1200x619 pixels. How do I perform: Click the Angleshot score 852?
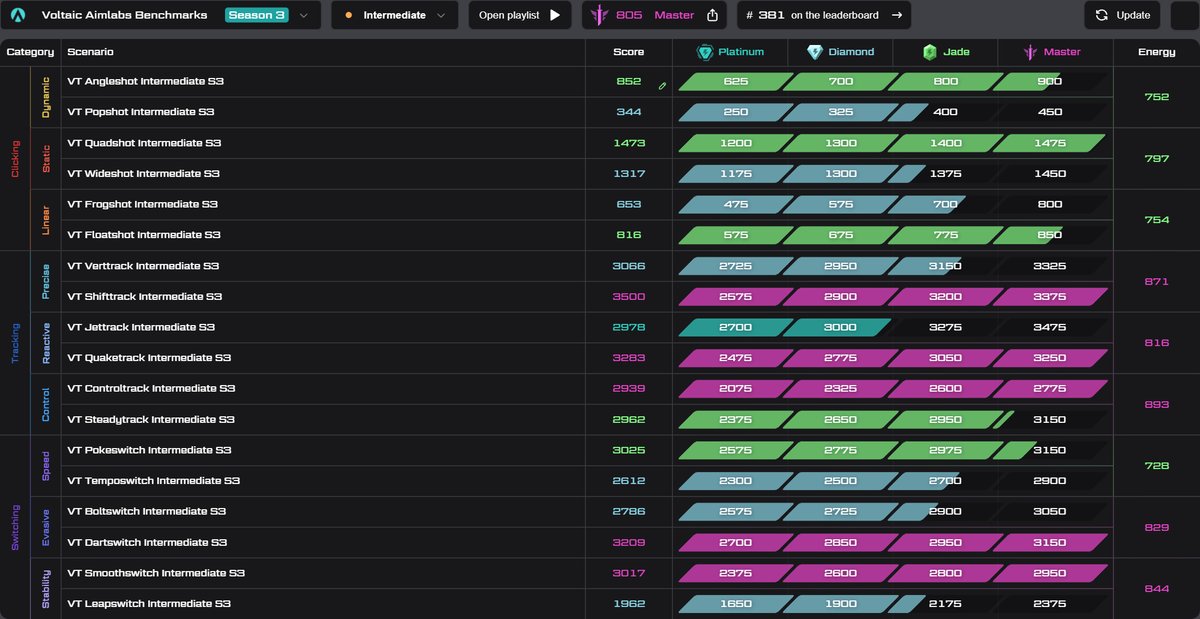point(629,82)
